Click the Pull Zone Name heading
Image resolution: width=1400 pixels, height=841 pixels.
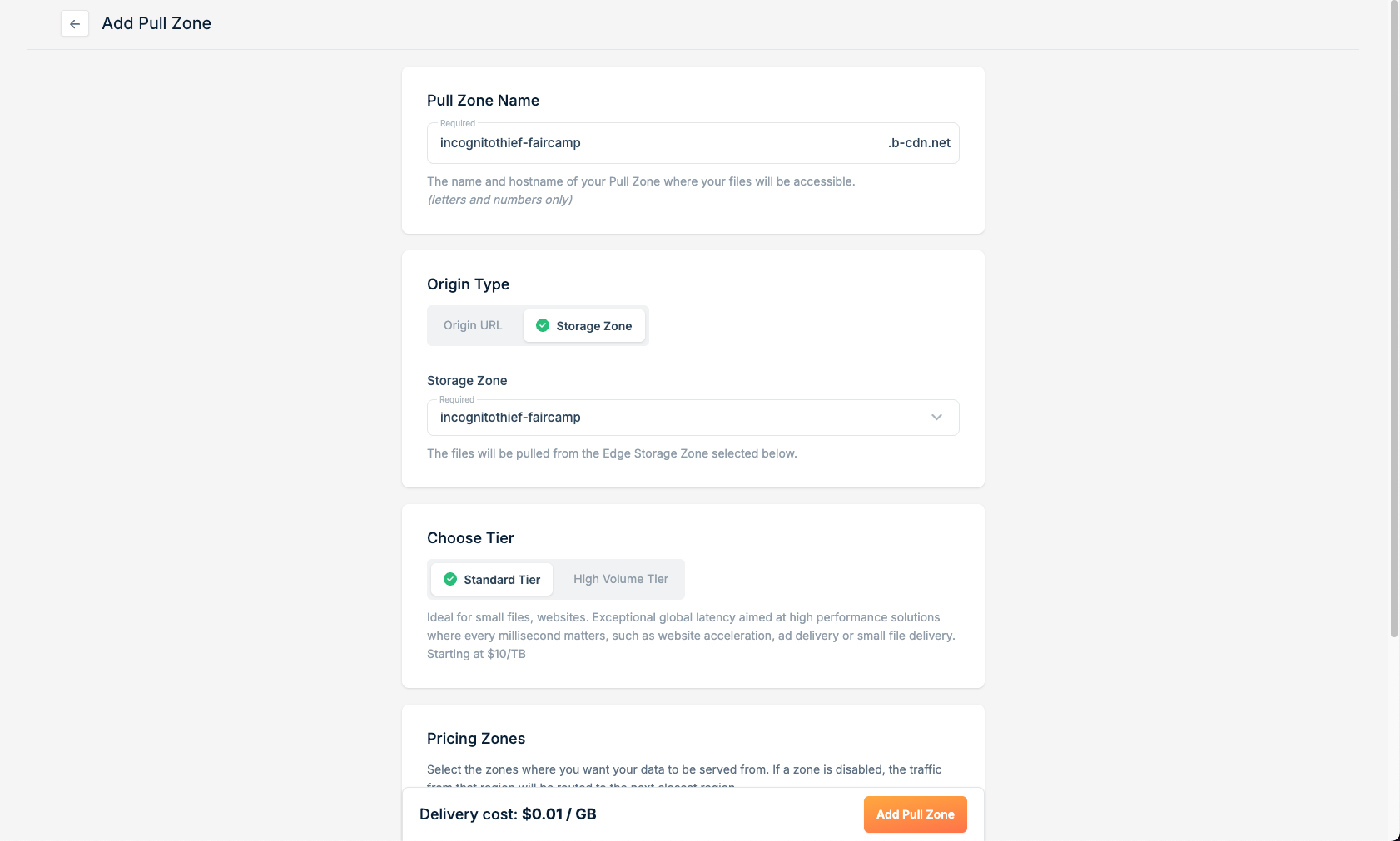483,101
